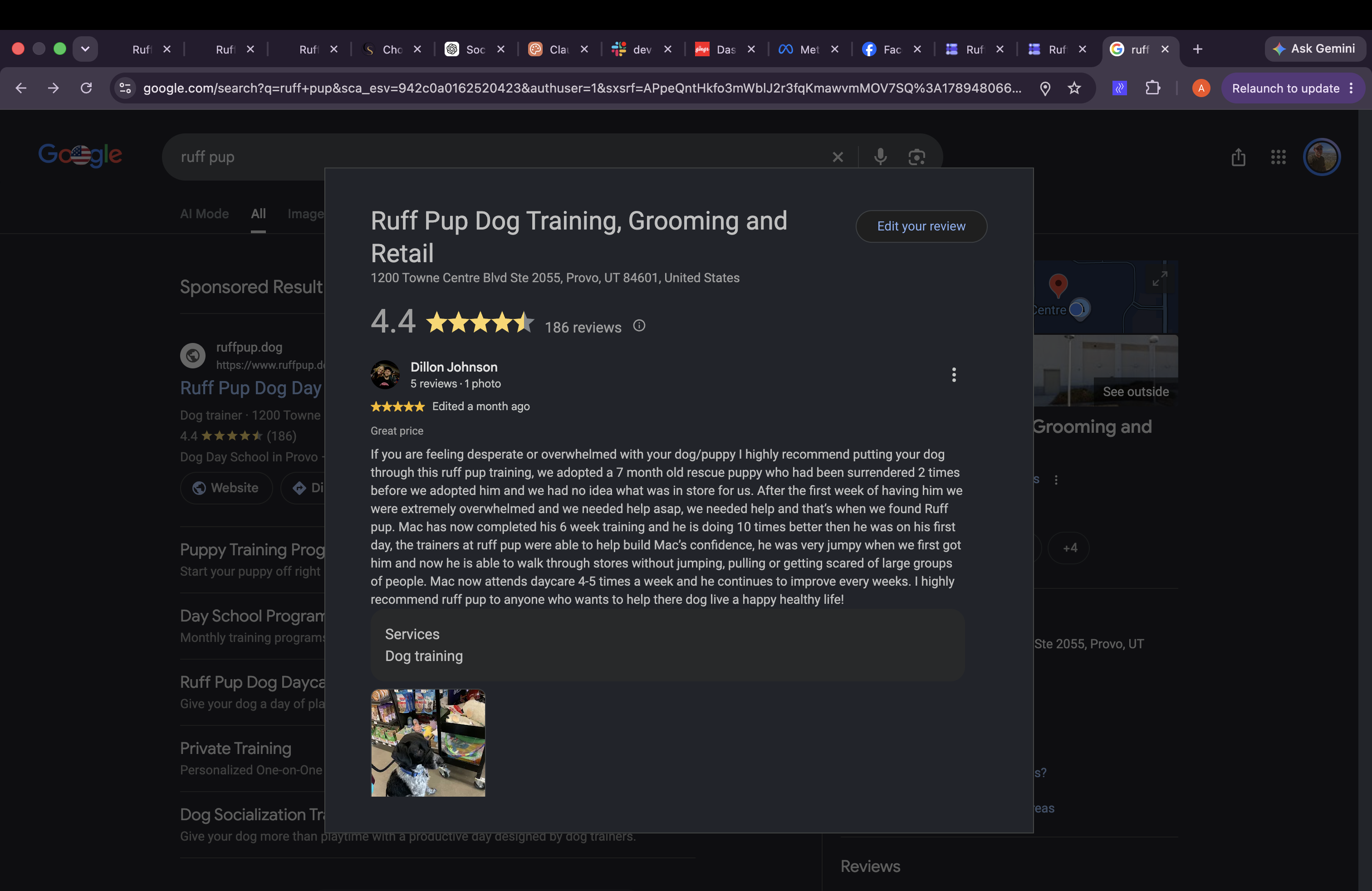
Task: Open three-dot menu in knowledge panel
Action: coord(1055,480)
